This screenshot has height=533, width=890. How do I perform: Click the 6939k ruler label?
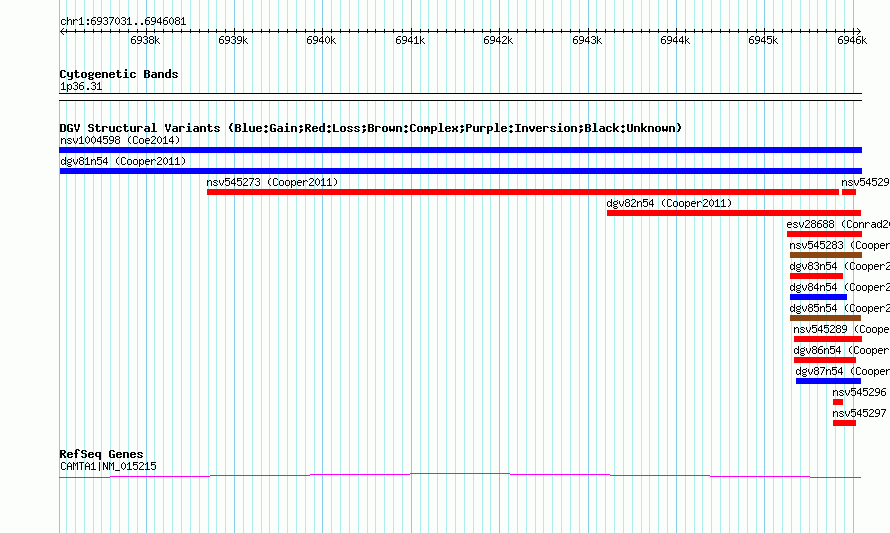click(233, 40)
